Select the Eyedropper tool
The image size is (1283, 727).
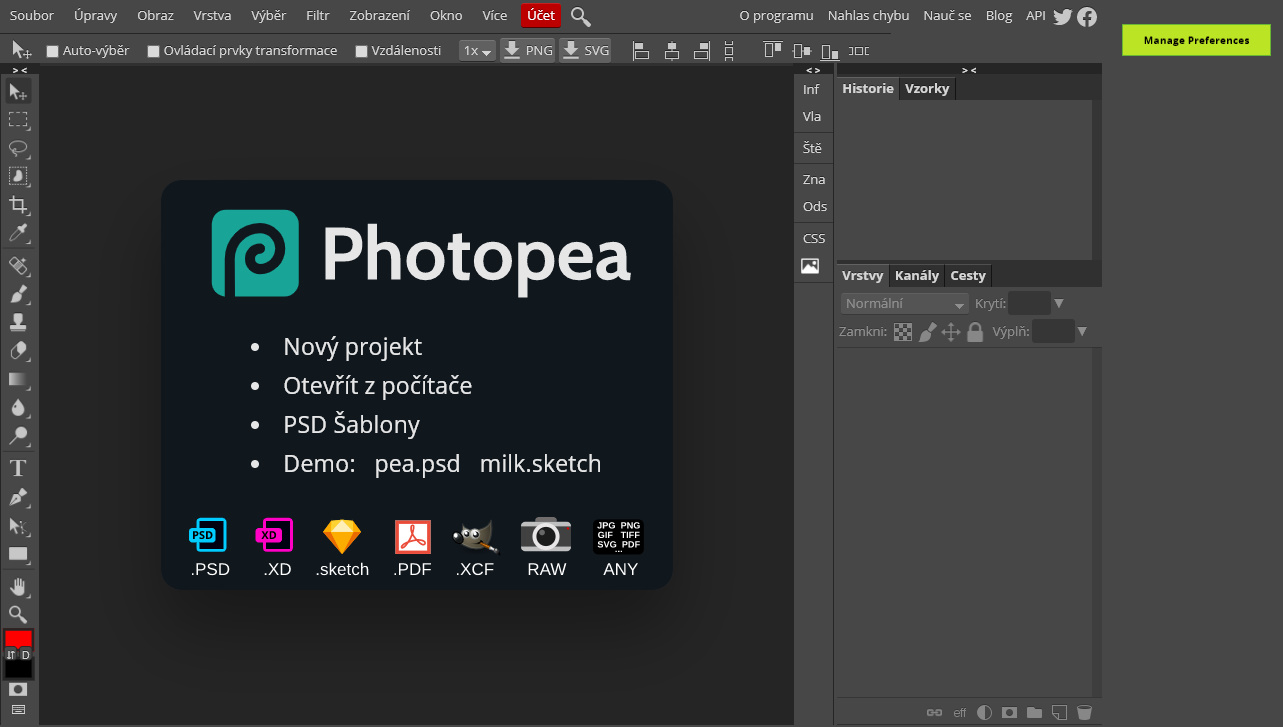[18, 234]
